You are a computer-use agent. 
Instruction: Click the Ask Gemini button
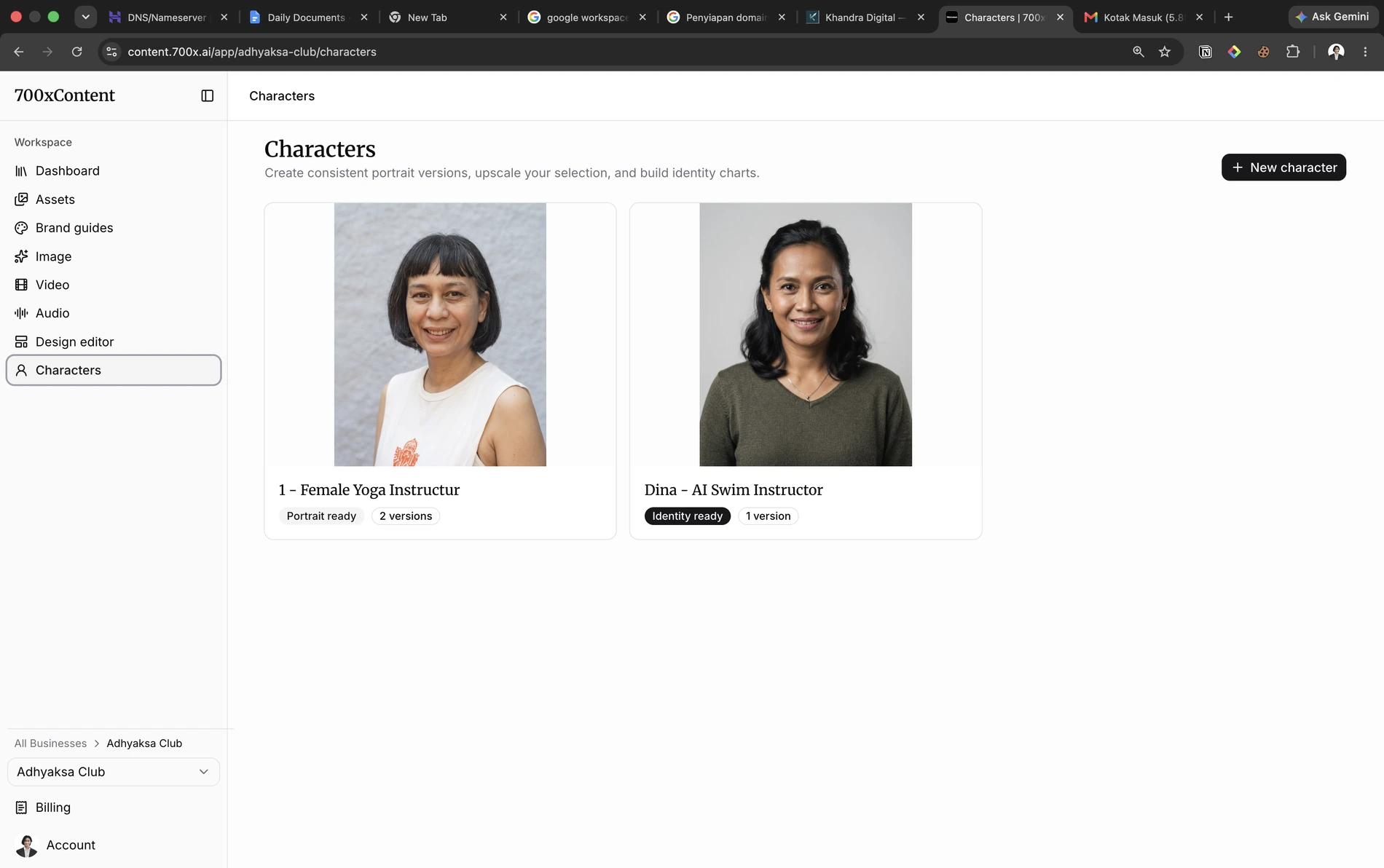[1332, 17]
